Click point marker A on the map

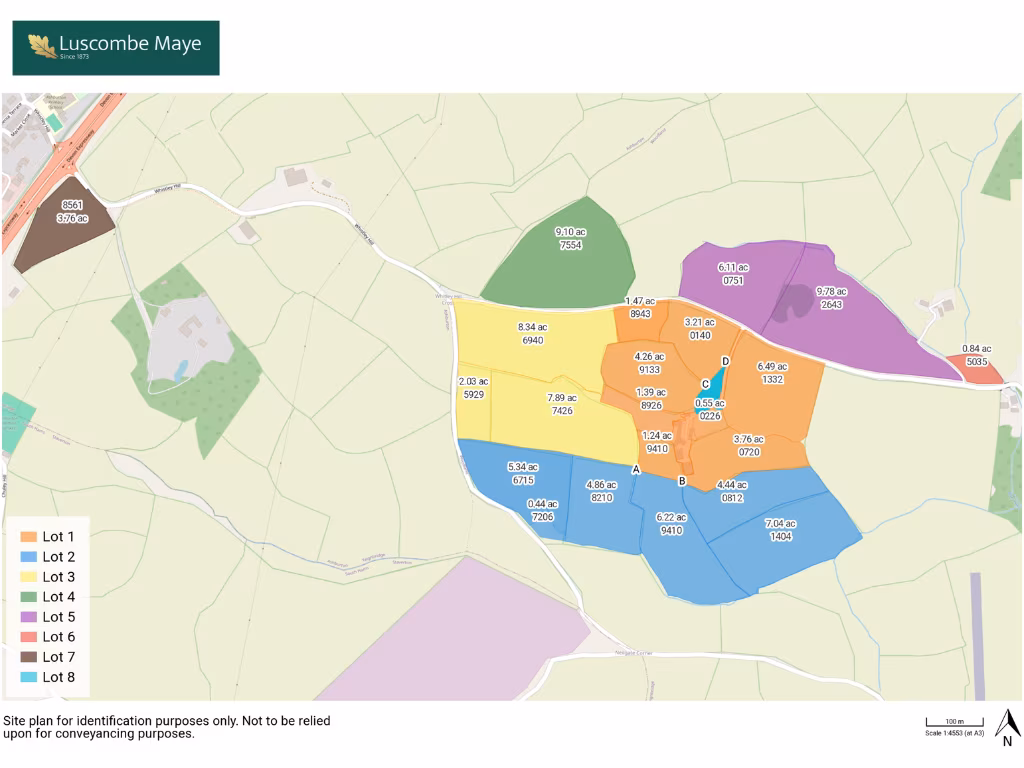click(635, 469)
